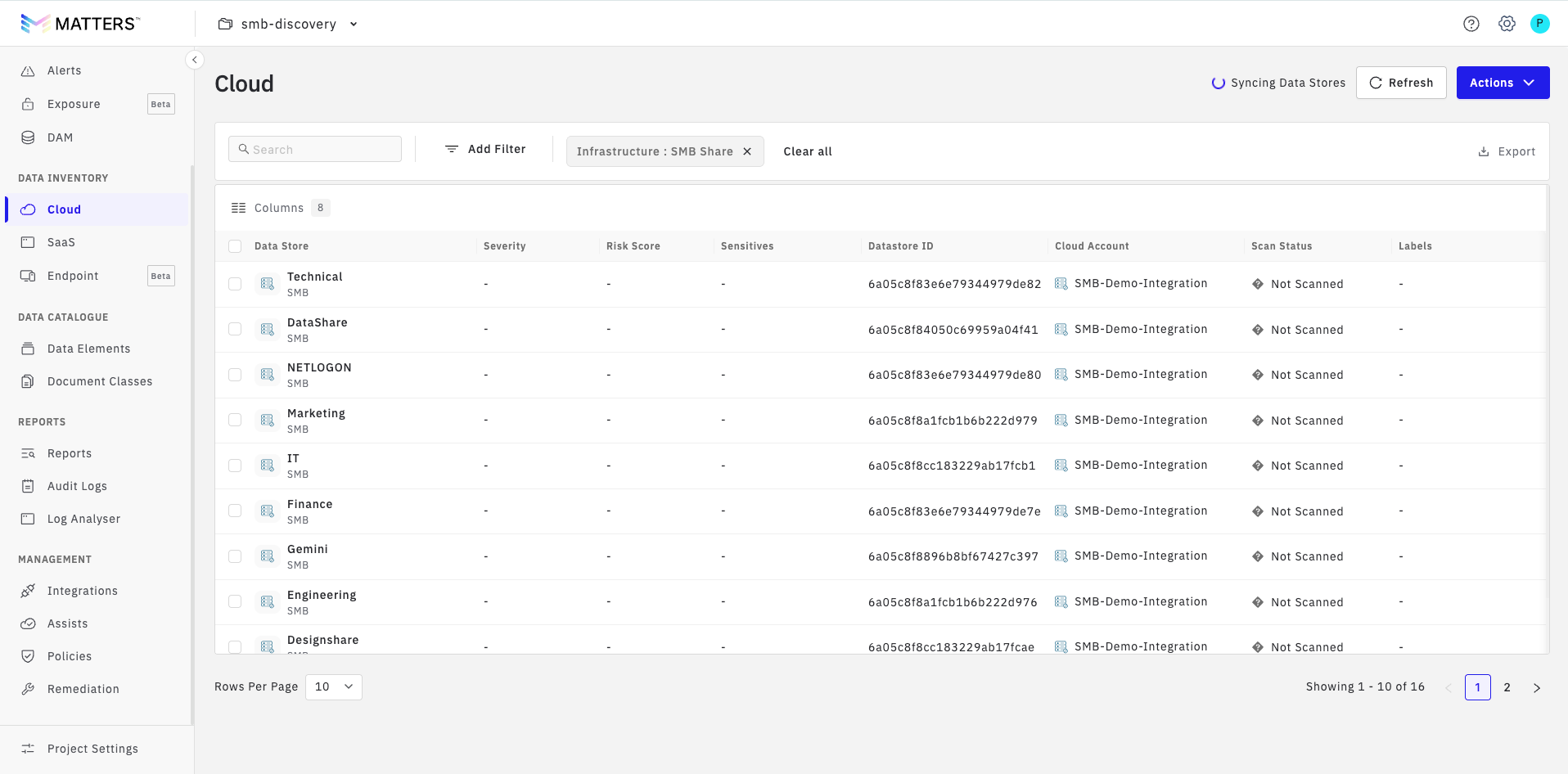This screenshot has width=1568, height=774.
Task: Click Clear all filters link
Action: click(x=807, y=151)
